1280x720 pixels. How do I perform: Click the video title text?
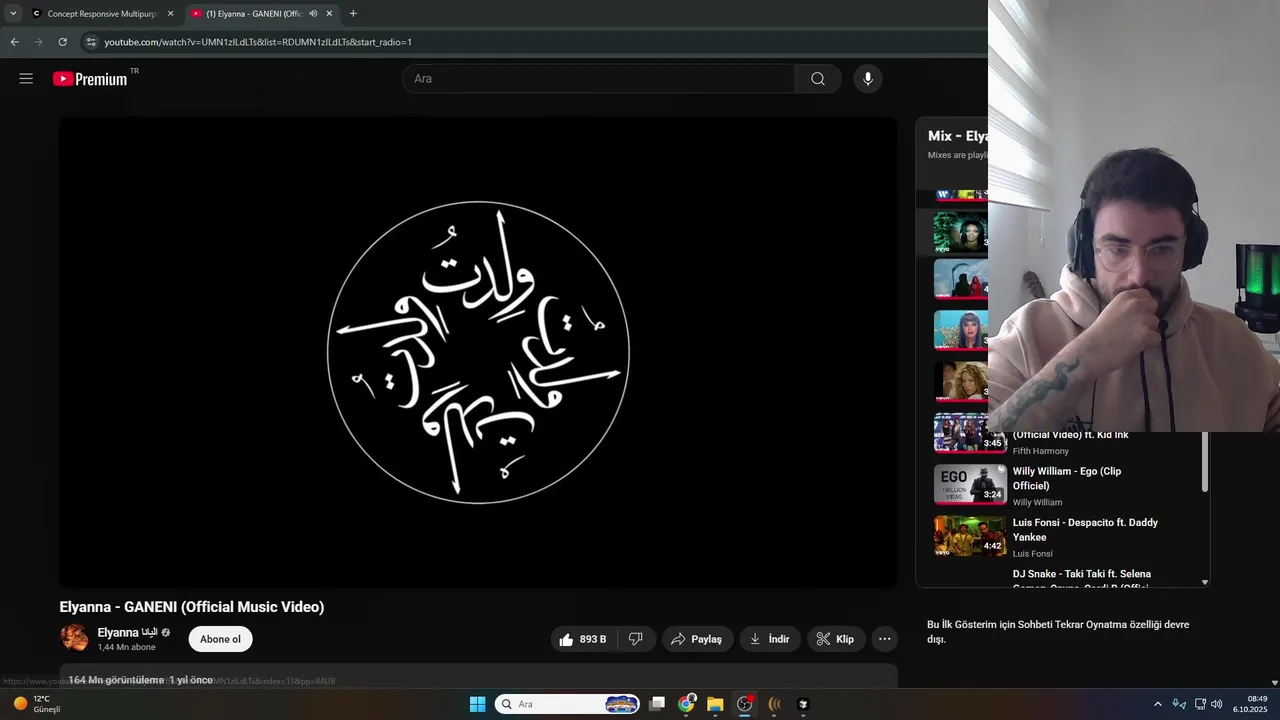coord(192,607)
